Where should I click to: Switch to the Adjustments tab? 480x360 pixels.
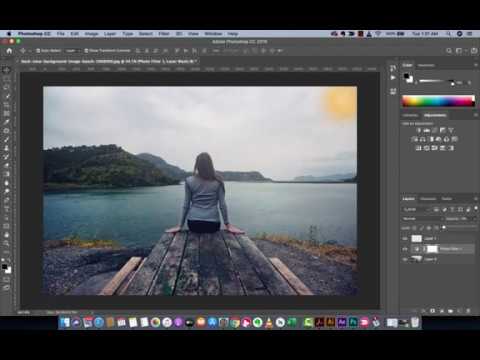click(435, 115)
